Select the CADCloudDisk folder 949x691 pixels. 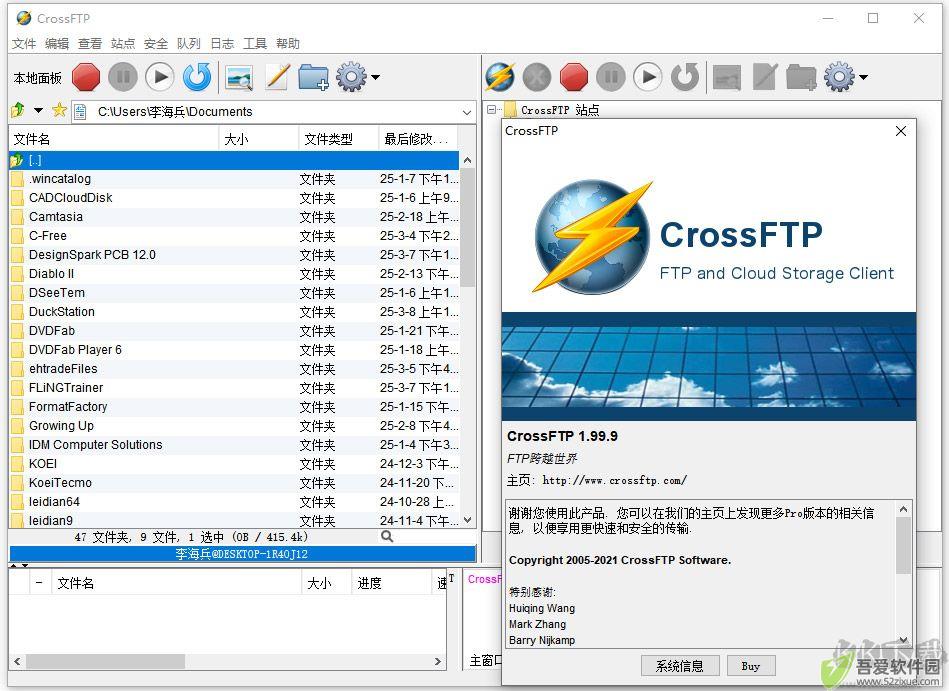[234, 198]
